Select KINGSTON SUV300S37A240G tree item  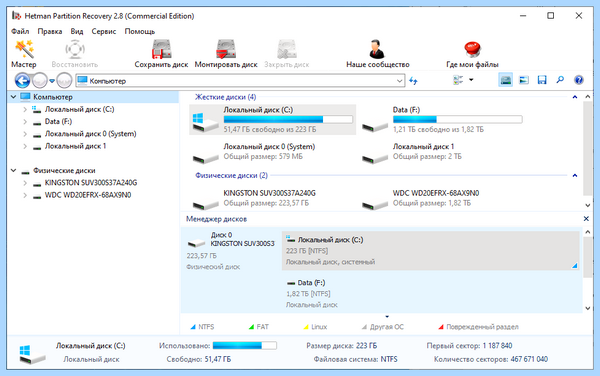pos(91,183)
